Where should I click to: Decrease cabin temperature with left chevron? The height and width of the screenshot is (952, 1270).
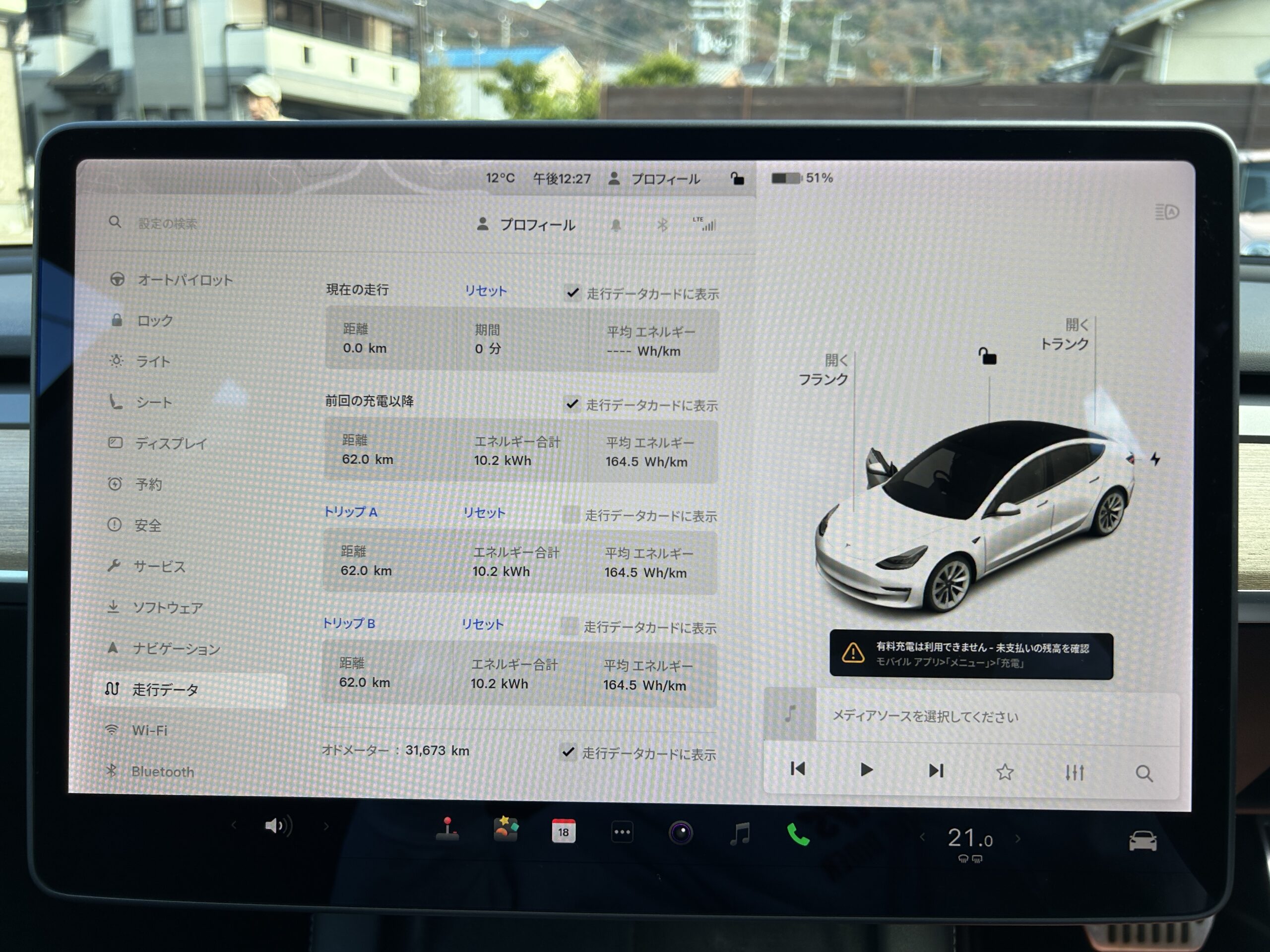(922, 838)
